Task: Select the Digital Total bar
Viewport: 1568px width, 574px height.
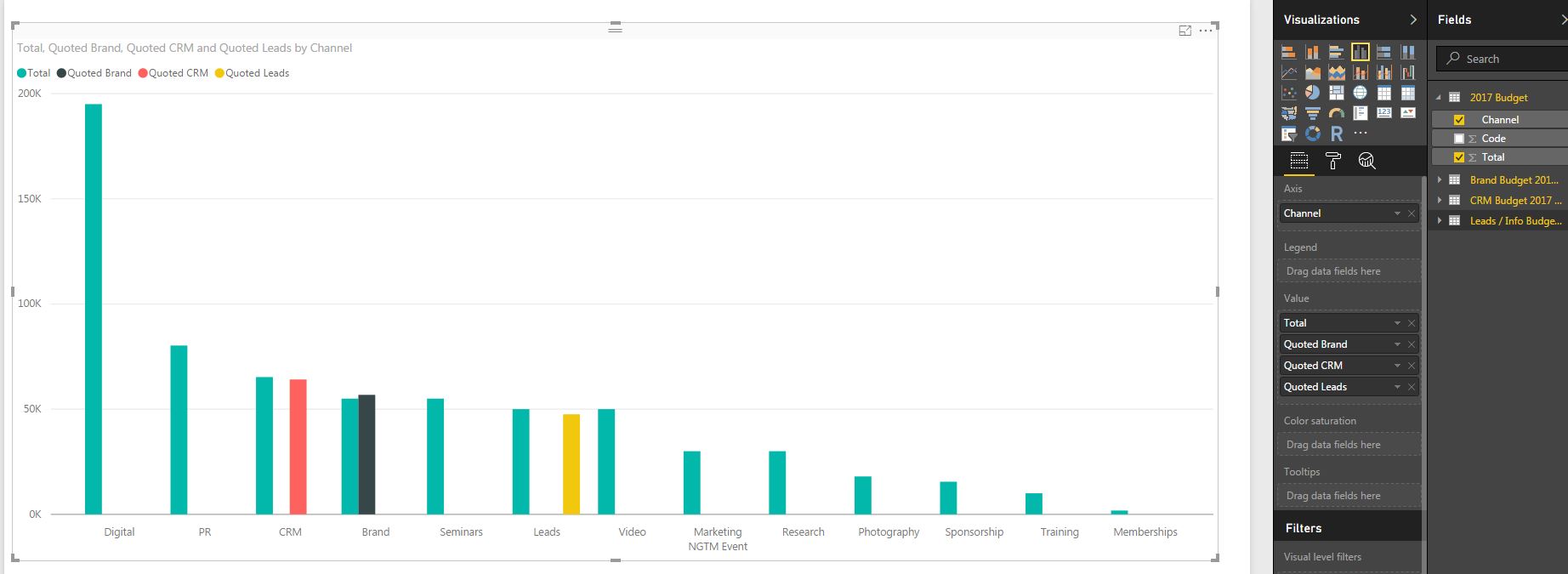Action: pos(94,309)
